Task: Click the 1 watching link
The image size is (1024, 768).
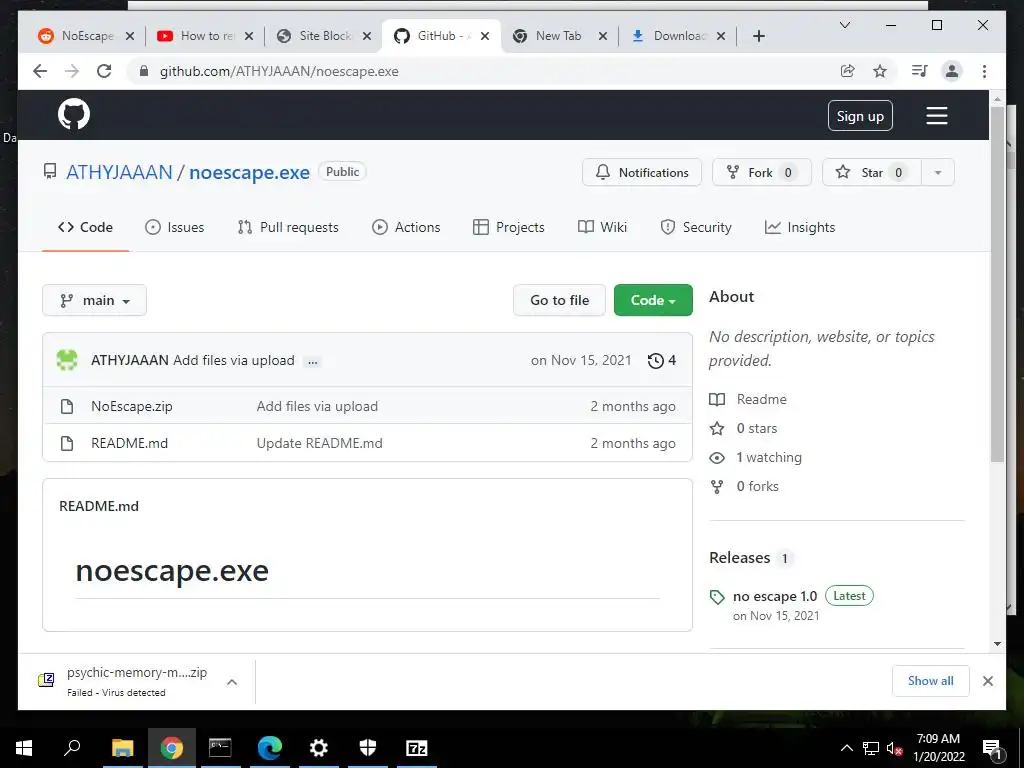Action: coord(769,457)
